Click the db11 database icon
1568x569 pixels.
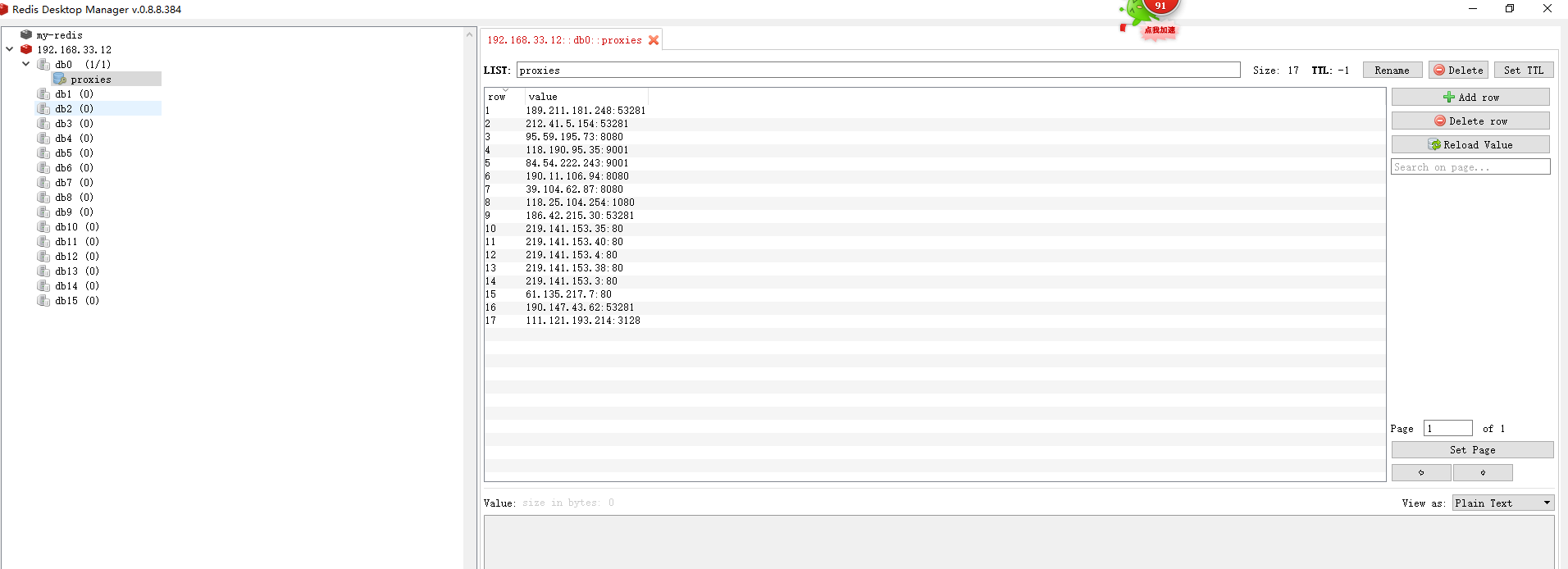43,241
